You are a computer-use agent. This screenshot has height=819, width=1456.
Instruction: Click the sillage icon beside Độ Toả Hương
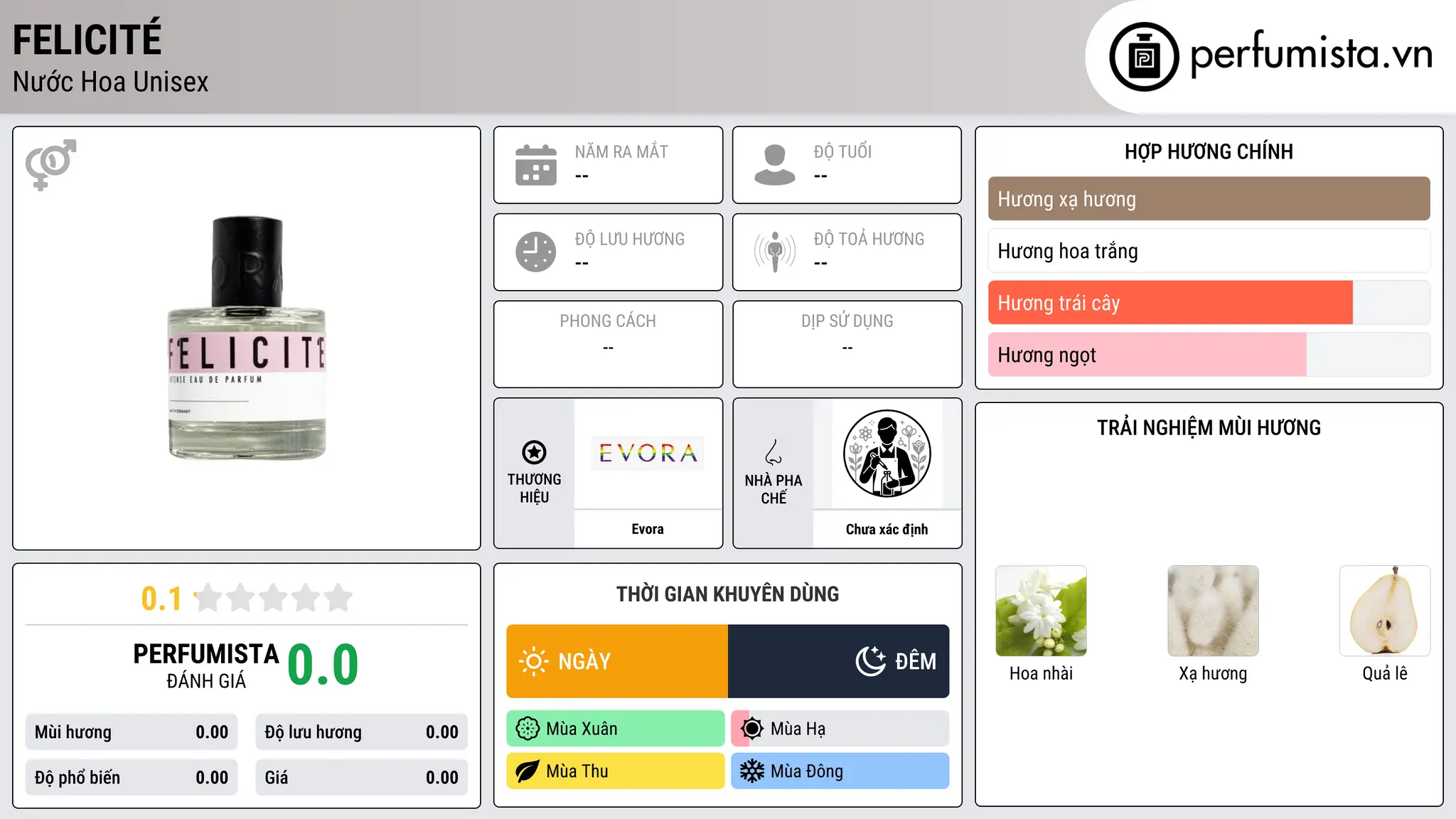(x=775, y=252)
